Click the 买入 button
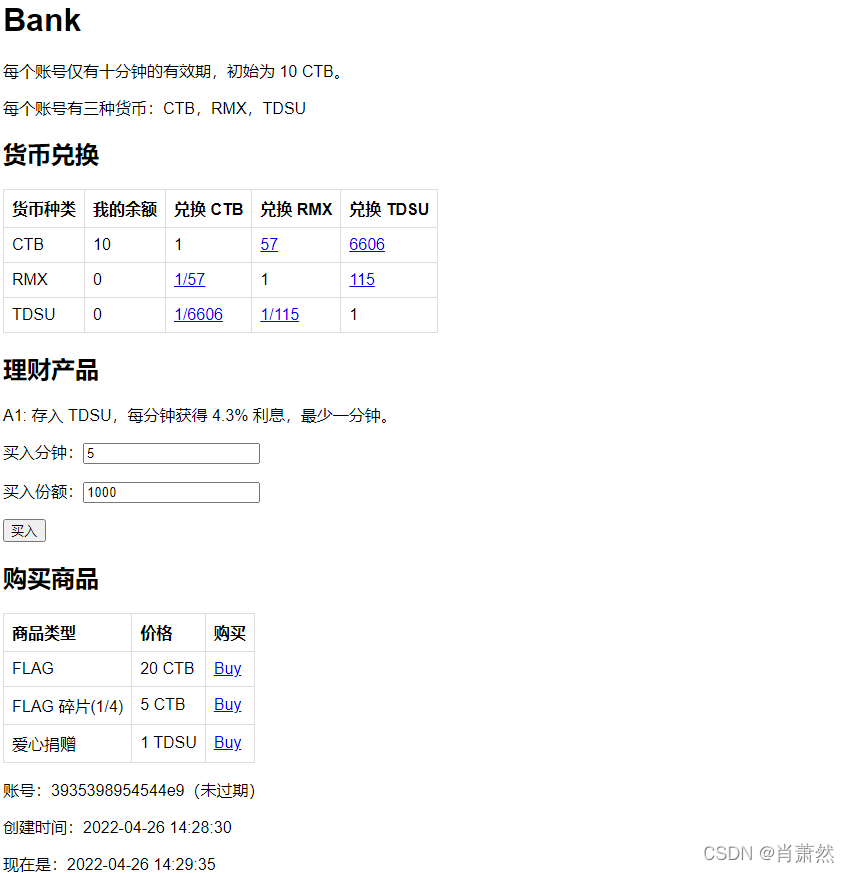 pyautogui.click(x=24, y=531)
